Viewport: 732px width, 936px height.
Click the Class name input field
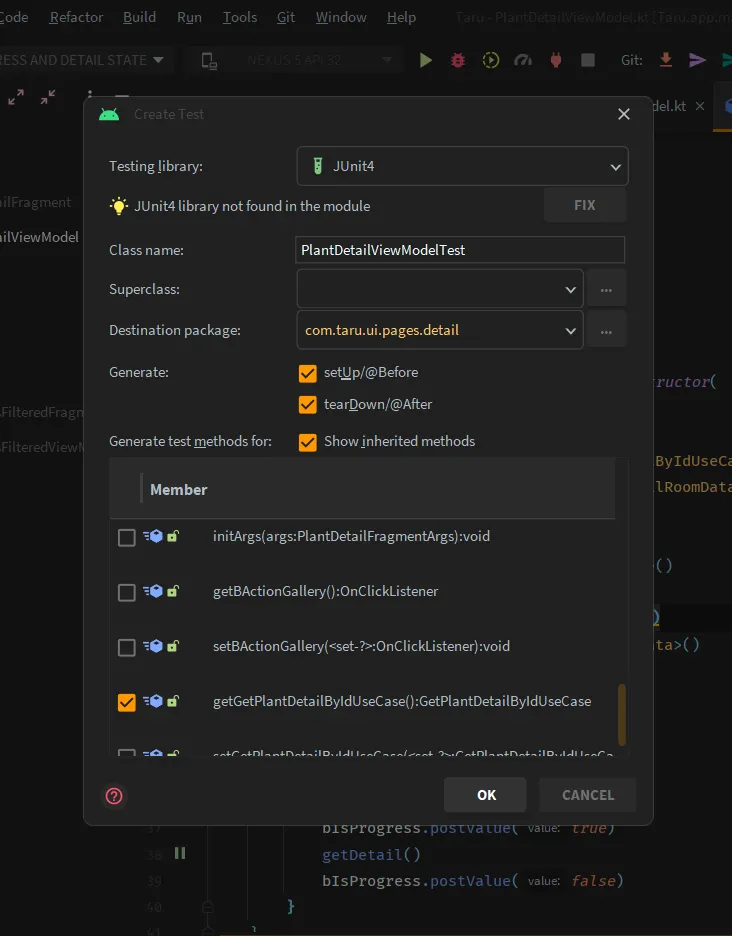460,250
